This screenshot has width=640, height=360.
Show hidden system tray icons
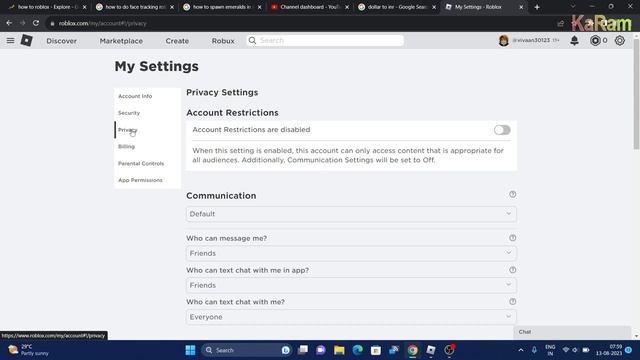(x=521, y=350)
